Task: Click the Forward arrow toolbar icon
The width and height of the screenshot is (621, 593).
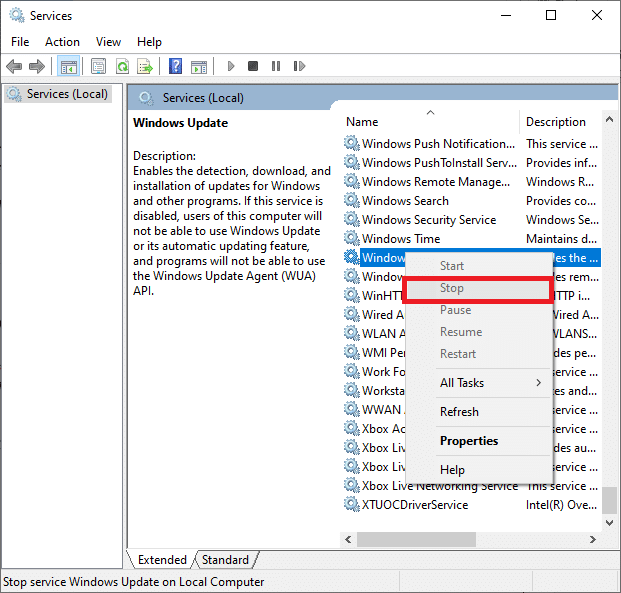Action: pos(37,66)
